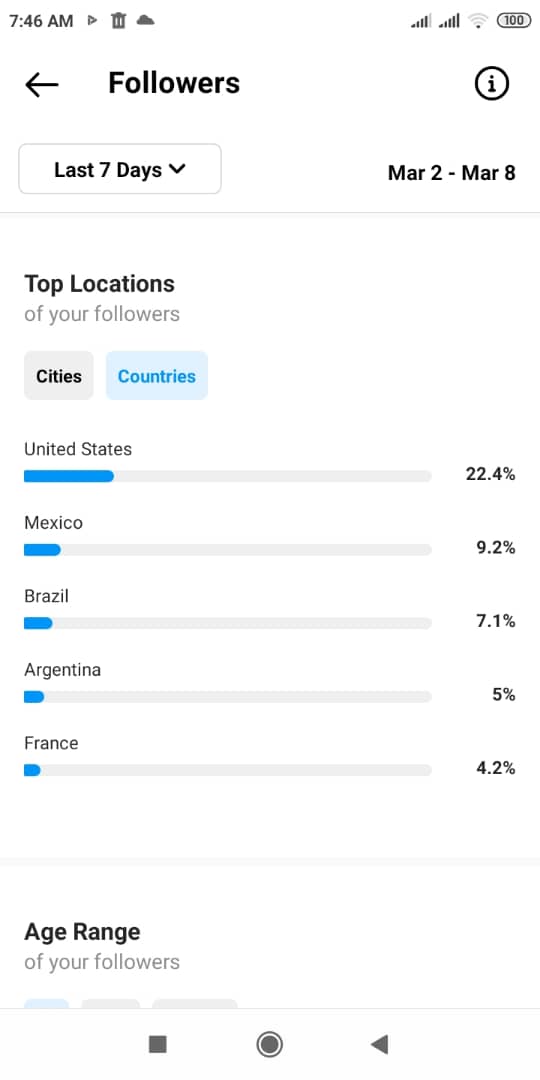
Task: Tap the battery indicator icon
Action: [514, 21]
